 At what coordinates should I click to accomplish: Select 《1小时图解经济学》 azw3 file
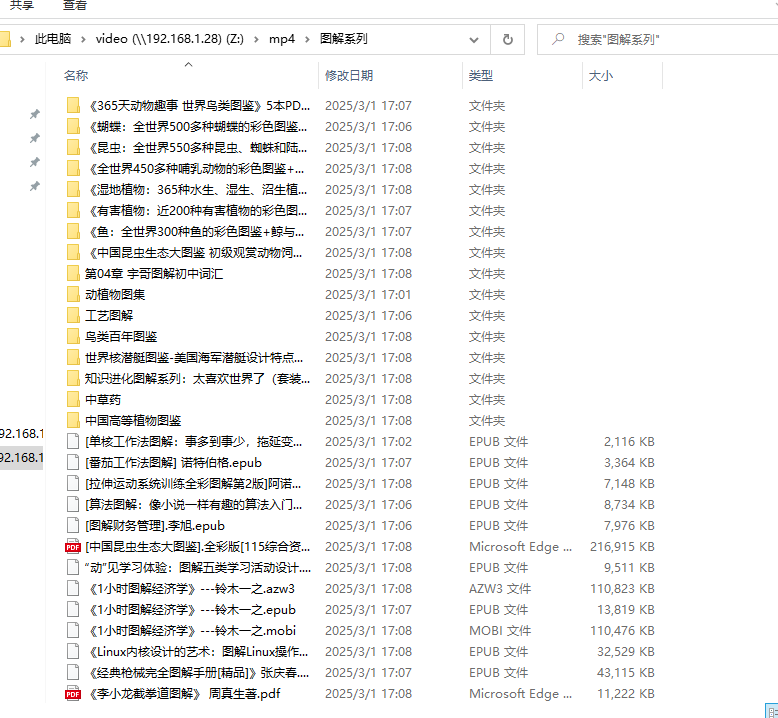pyautogui.click(x=190, y=588)
